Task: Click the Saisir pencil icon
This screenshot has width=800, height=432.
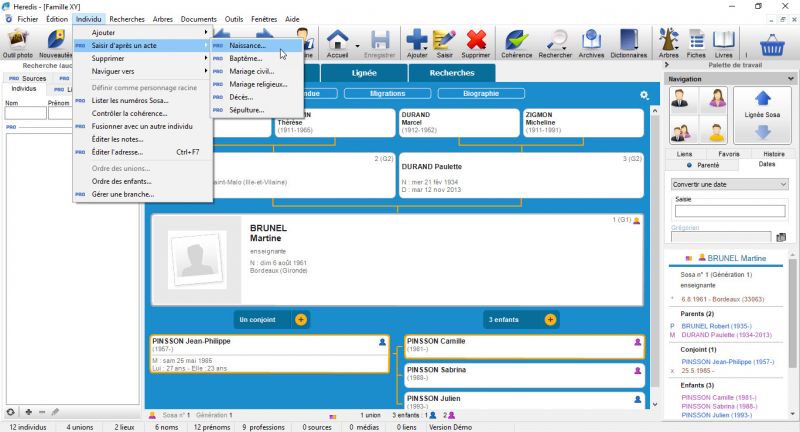Action: tap(444, 43)
